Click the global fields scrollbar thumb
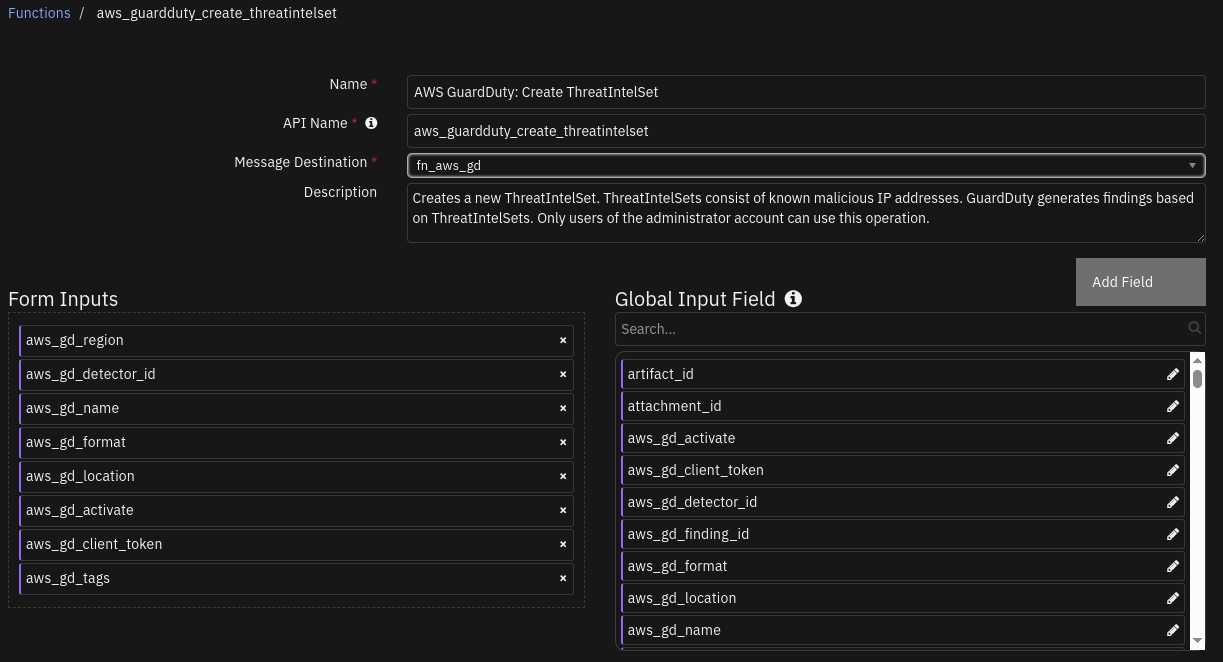The image size is (1223, 662). [1197, 379]
